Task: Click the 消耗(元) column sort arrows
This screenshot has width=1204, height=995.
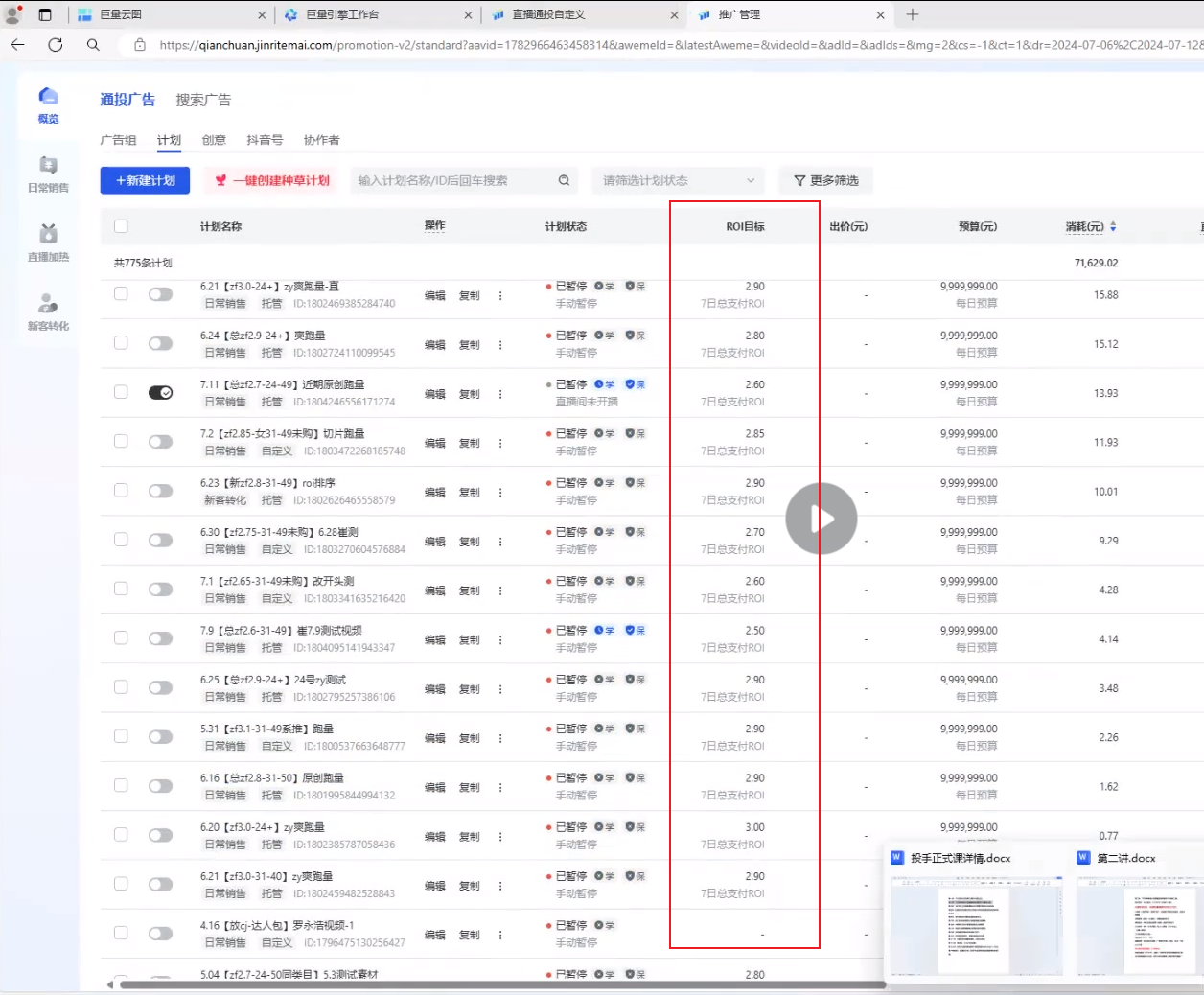Action: pyautogui.click(x=1113, y=227)
